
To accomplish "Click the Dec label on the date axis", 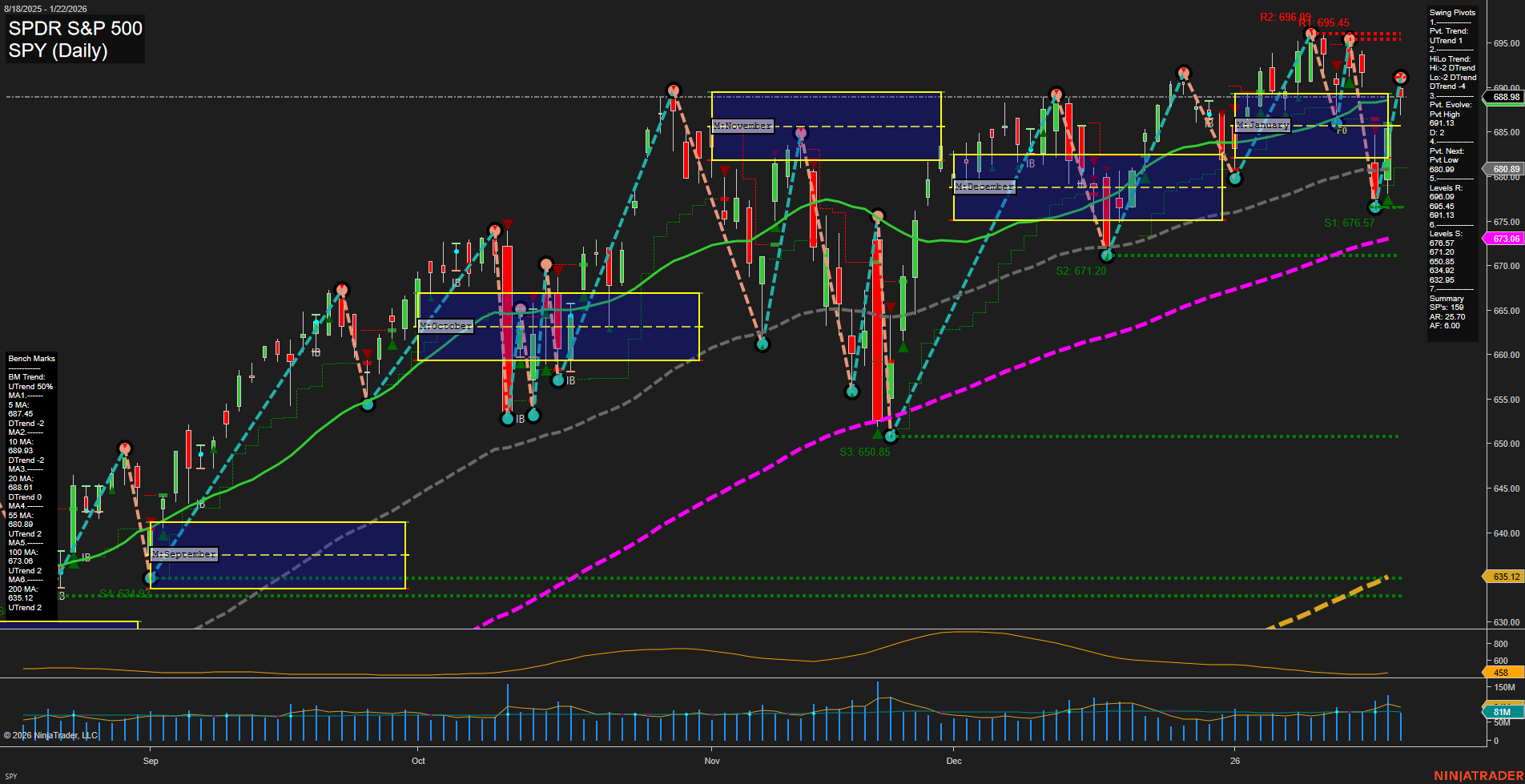I will pos(954,762).
